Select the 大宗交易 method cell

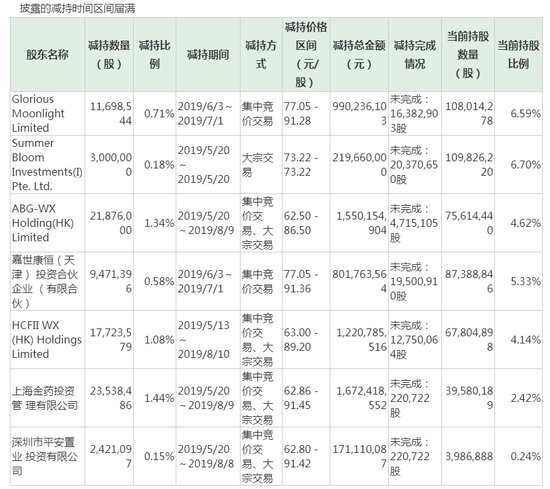pos(261,165)
